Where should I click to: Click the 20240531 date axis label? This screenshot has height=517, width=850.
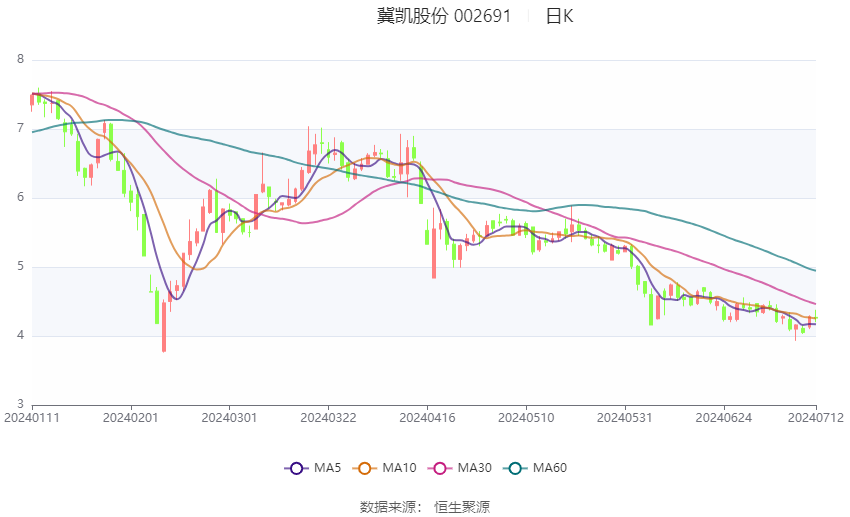(x=624, y=418)
